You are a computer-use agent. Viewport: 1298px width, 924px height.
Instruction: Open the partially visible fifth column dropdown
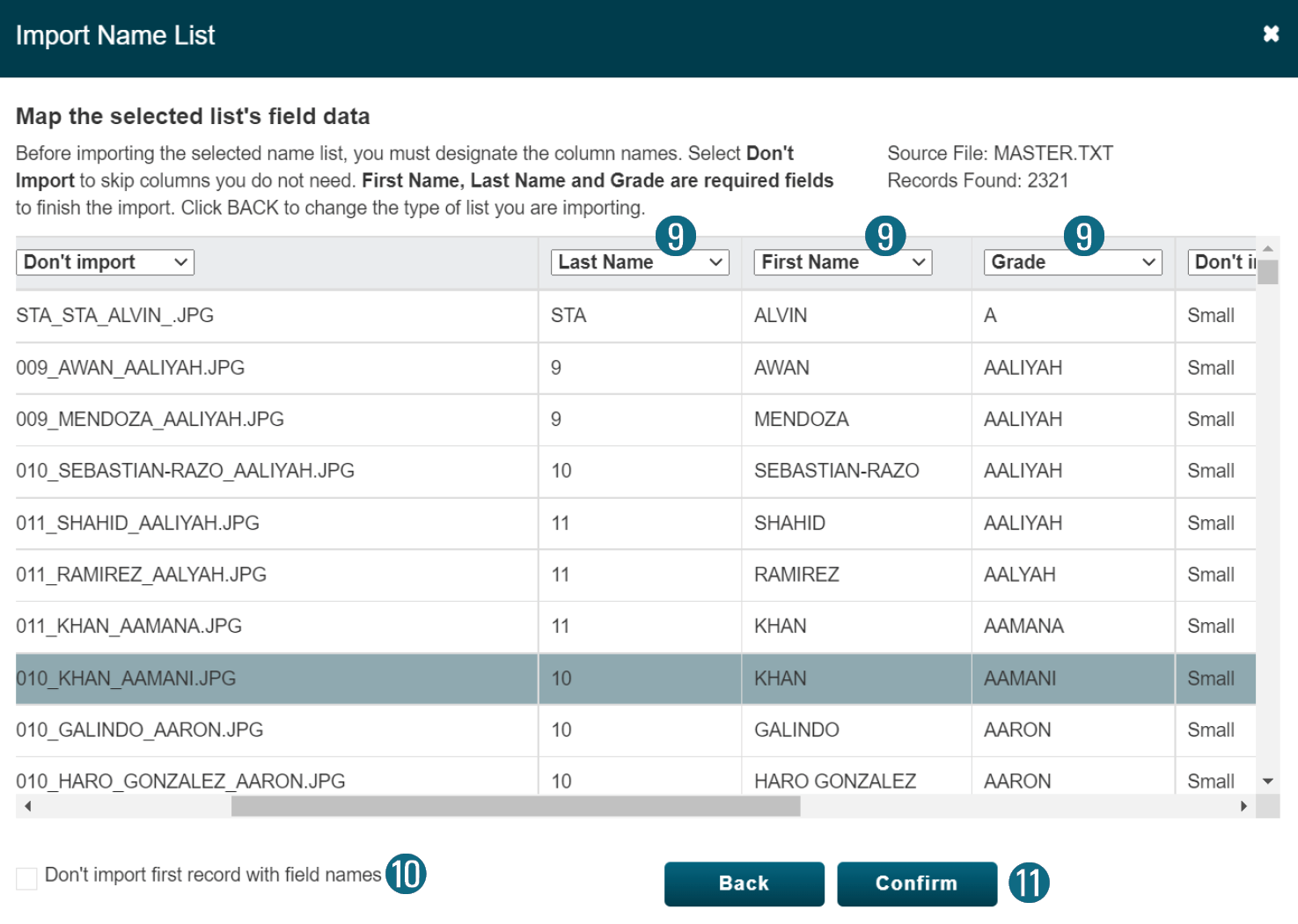pyautogui.click(x=1223, y=262)
